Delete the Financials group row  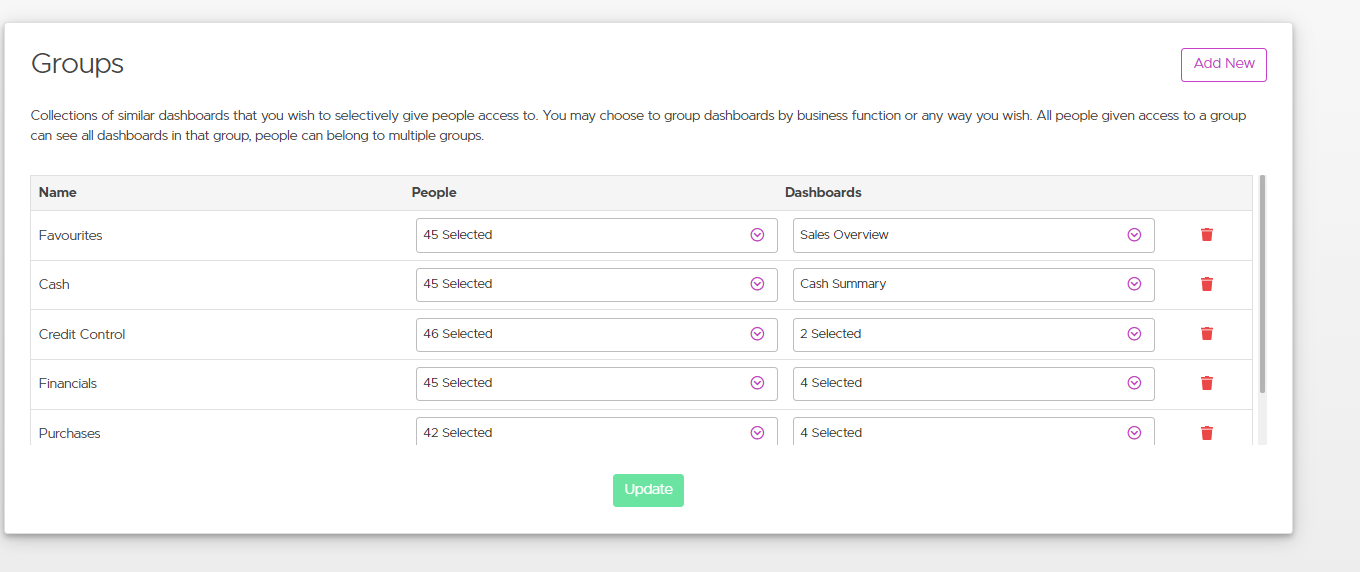click(x=1206, y=383)
